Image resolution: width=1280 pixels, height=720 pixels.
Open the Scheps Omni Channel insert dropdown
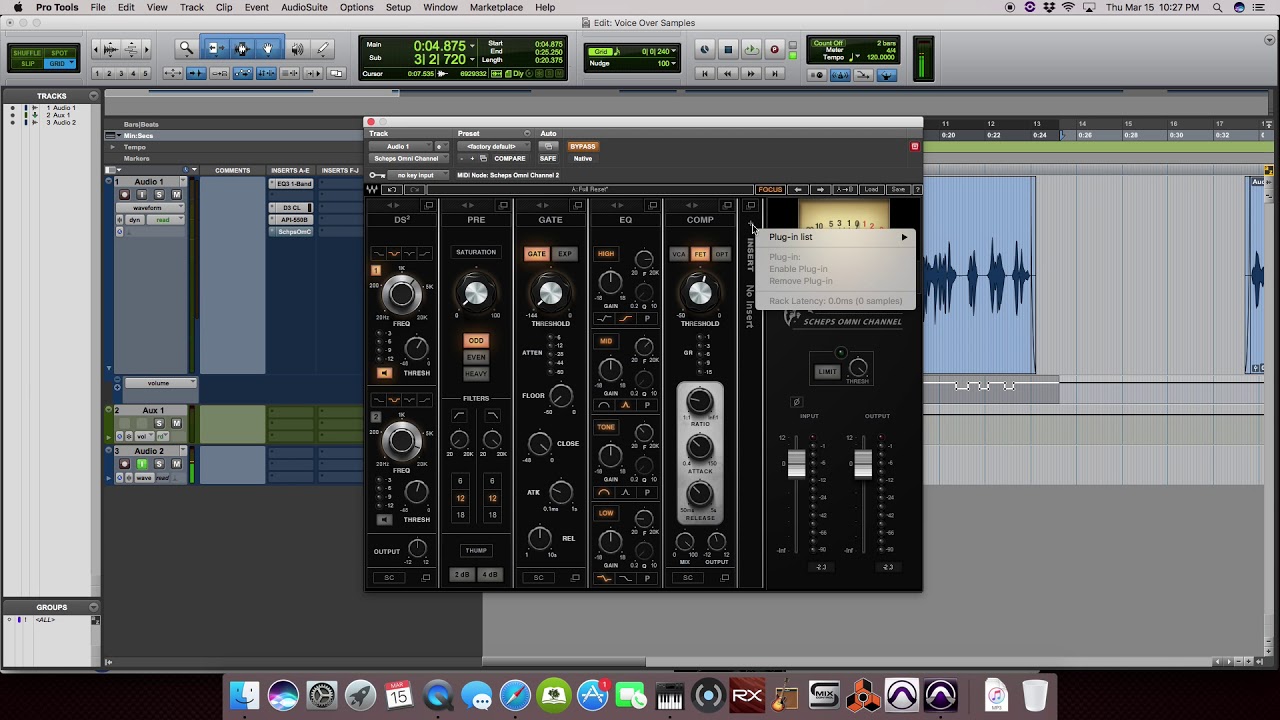408,158
